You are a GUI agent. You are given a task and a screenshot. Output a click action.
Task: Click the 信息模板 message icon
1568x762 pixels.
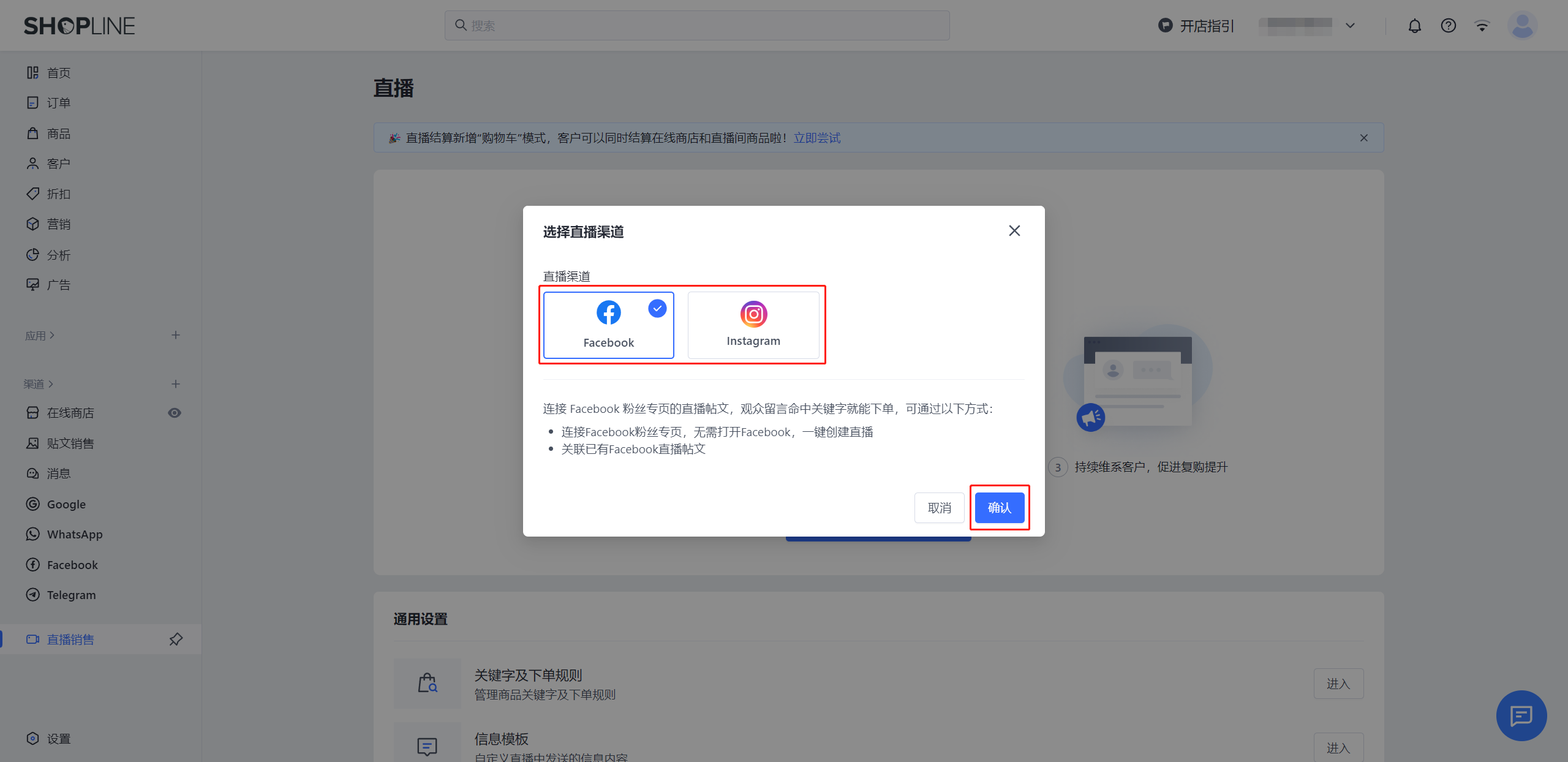pyautogui.click(x=428, y=745)
